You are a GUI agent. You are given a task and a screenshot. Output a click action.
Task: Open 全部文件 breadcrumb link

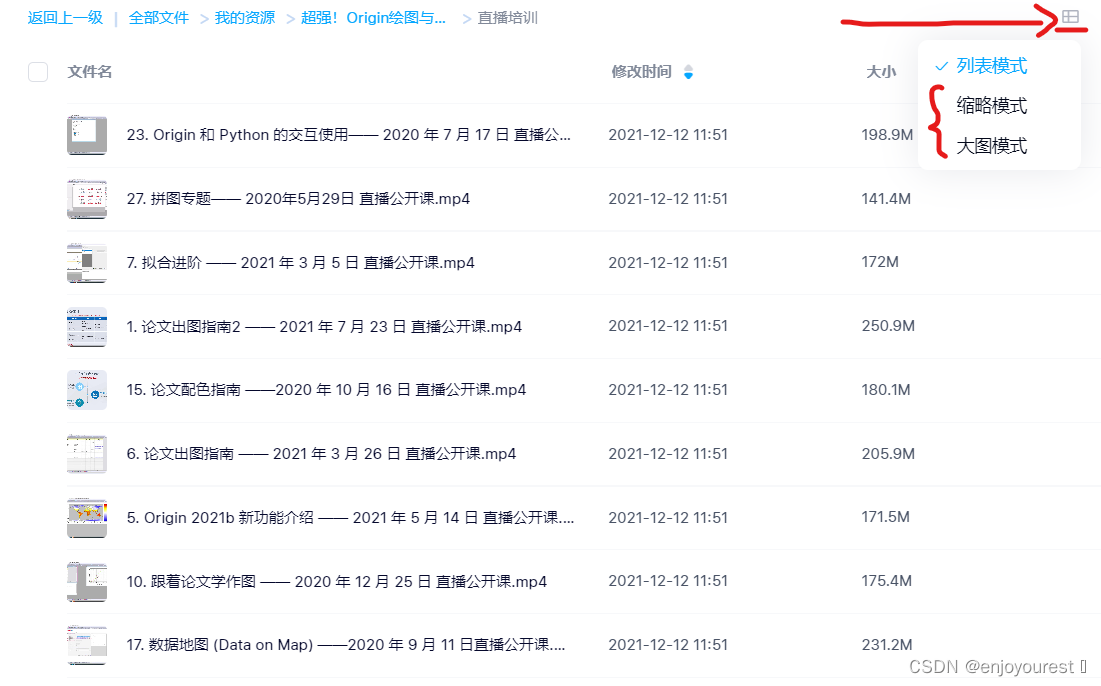coord(159,18)
